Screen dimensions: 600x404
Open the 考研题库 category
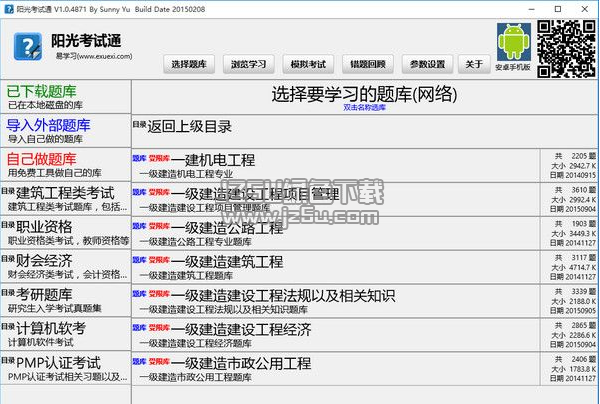[x=66, y=300]
